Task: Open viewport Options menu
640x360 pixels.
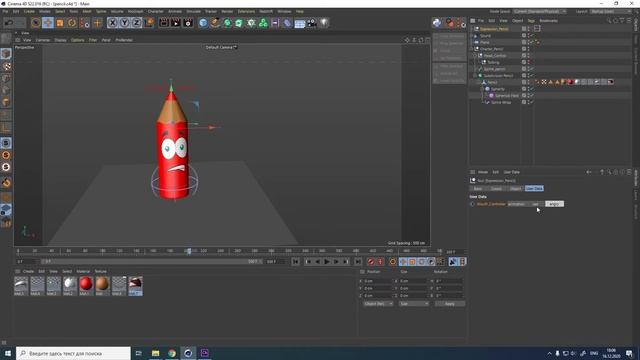Action: click(x=78, y=40)
